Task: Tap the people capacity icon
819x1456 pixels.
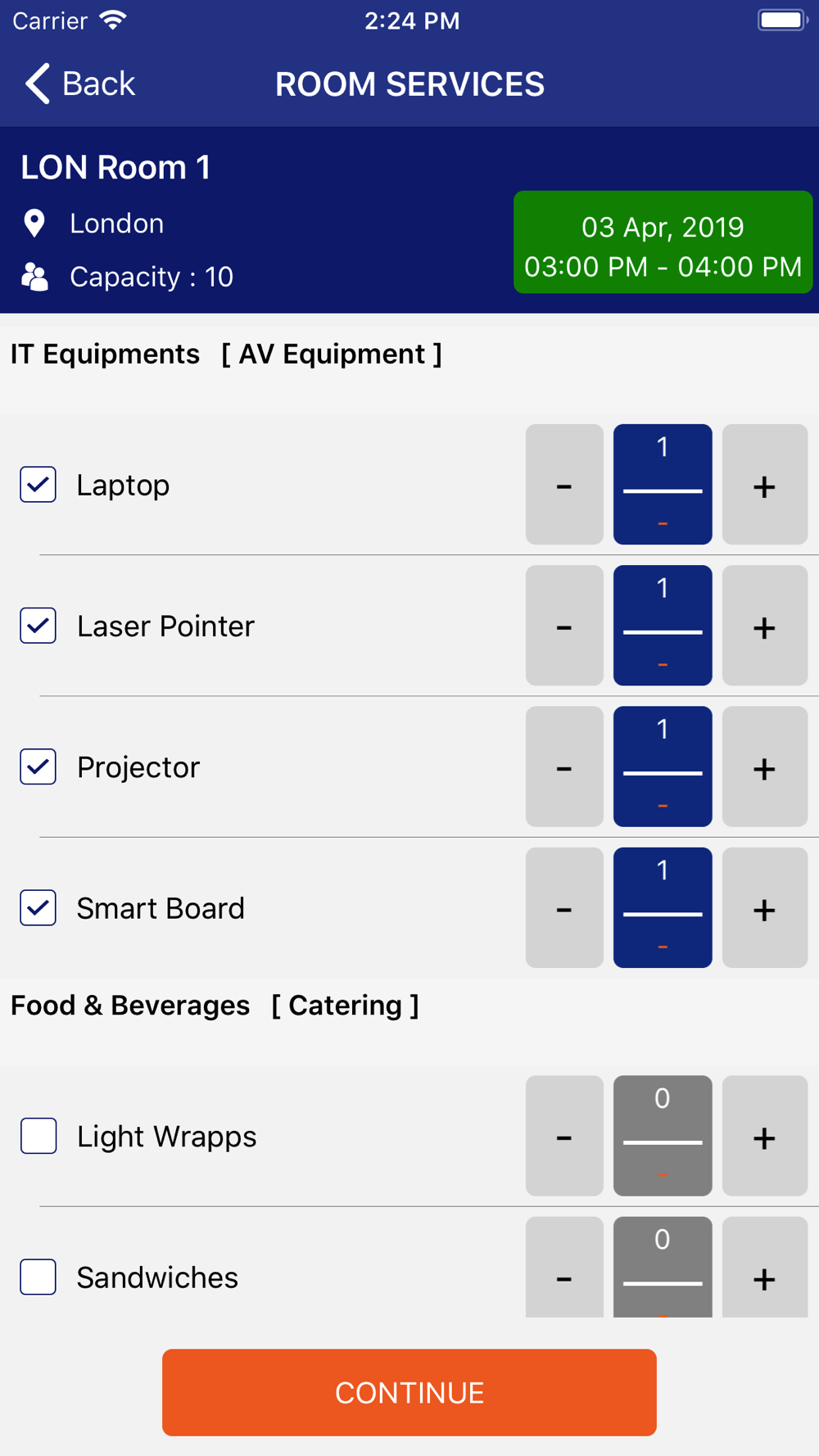Action: click(x=34, y=277)
